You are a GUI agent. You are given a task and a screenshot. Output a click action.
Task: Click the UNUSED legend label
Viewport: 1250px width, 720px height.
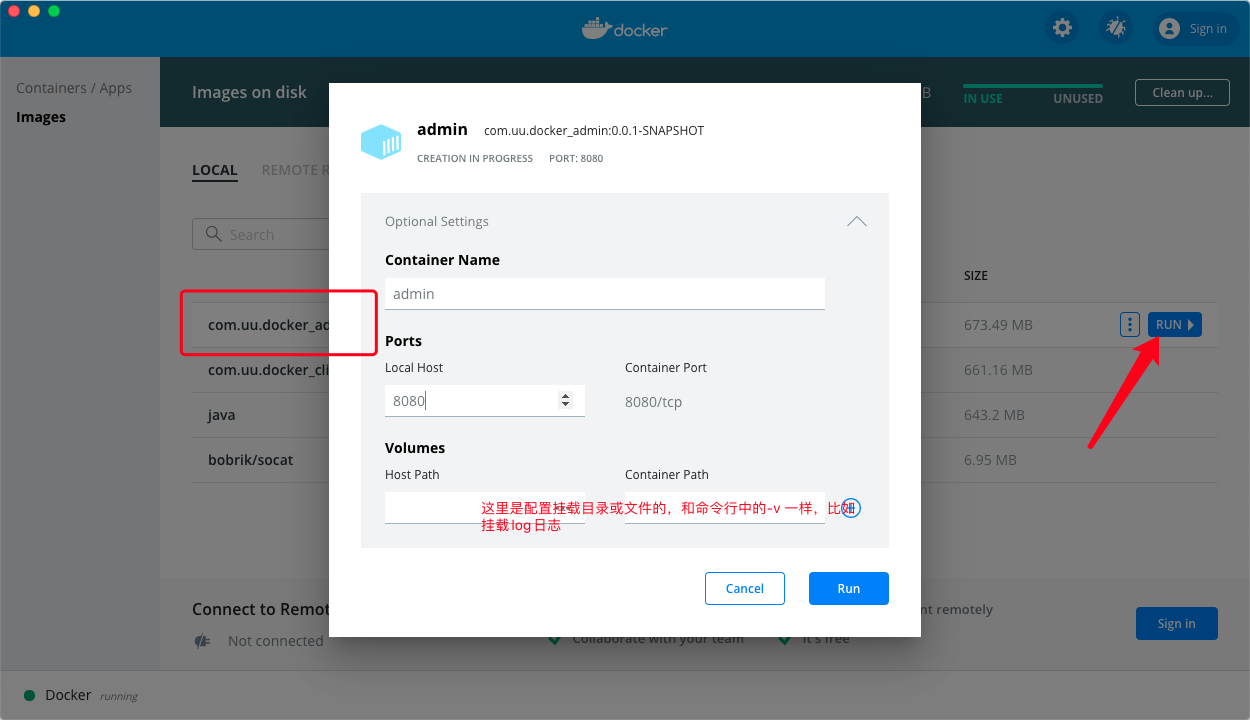(1078, 99)
